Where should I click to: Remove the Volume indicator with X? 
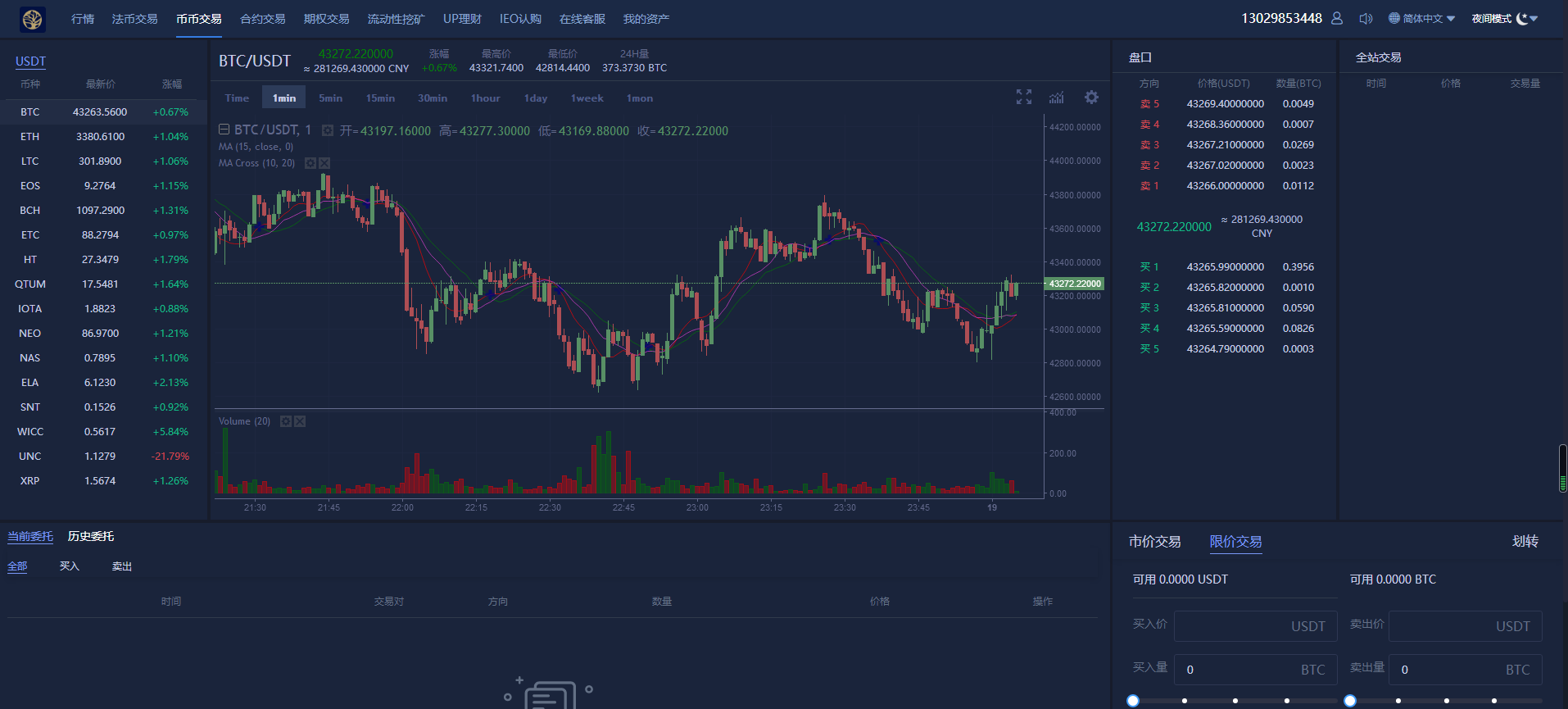pos(300,421)
